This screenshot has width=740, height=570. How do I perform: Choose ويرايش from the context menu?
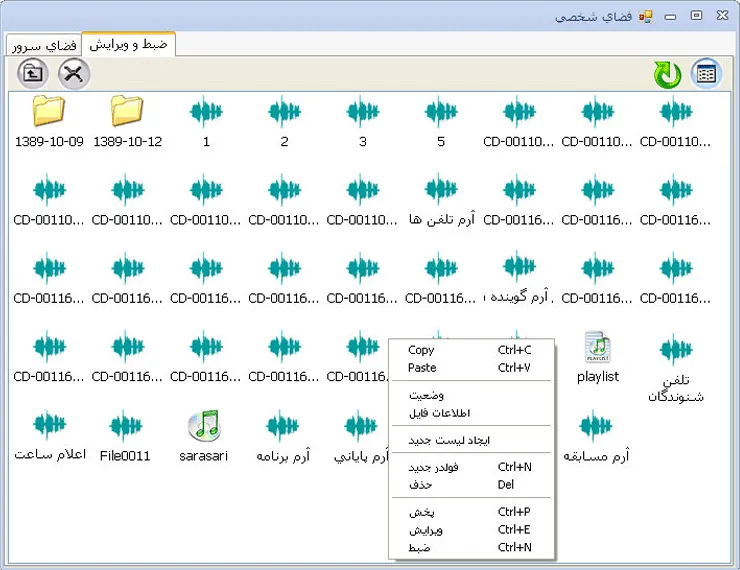(471, 529)
